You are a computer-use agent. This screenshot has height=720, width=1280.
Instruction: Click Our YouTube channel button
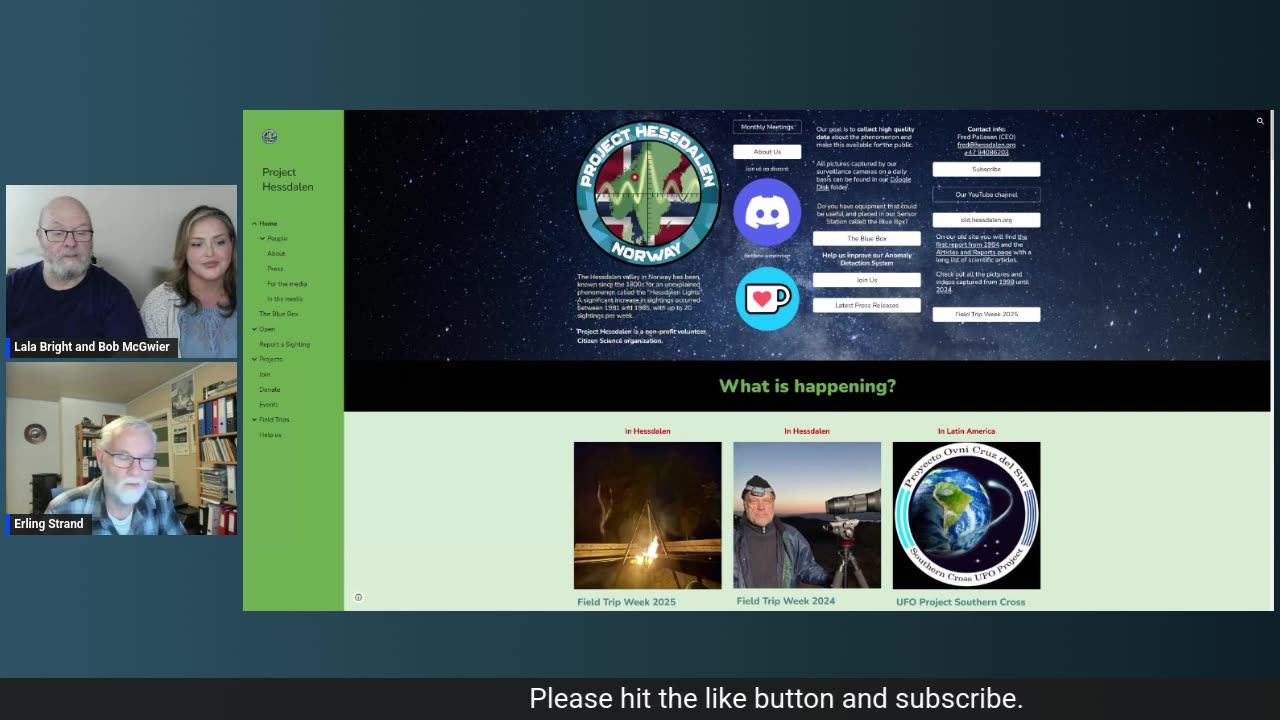coord(986,194)
